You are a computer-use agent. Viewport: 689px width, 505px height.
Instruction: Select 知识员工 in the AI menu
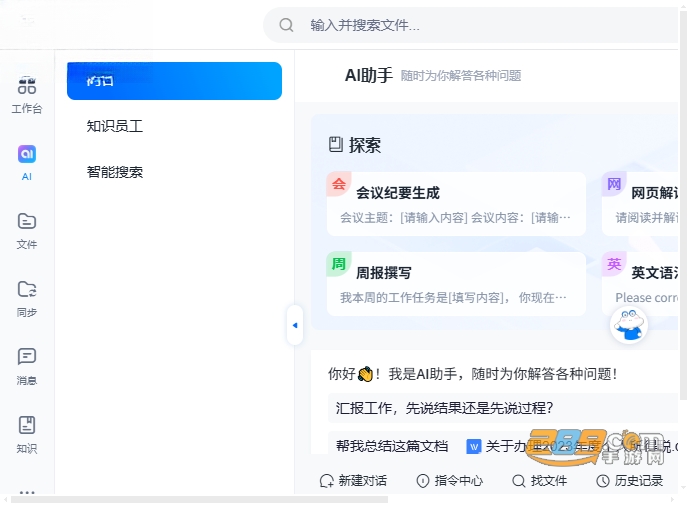[x=115, y=126]
